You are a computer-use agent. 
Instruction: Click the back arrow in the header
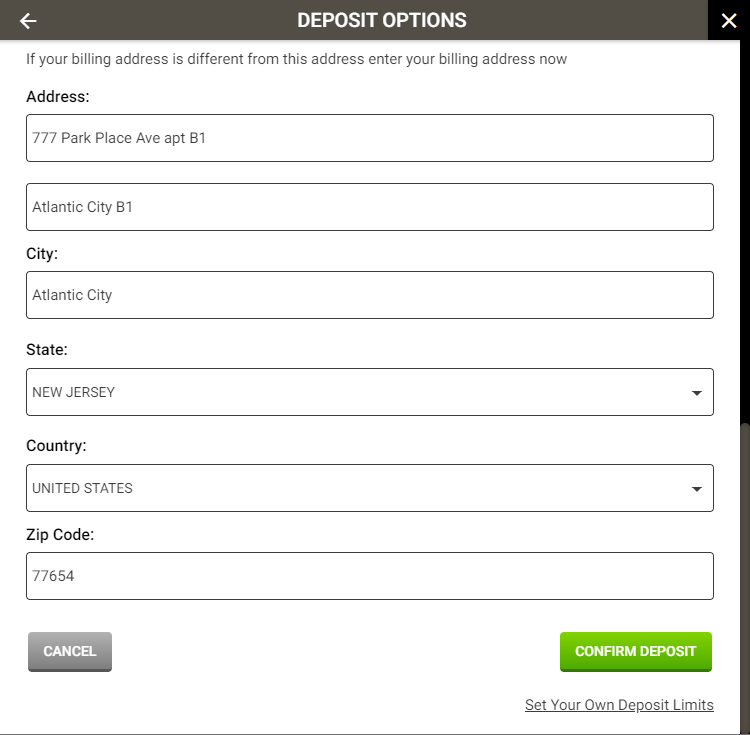point(28,21)
